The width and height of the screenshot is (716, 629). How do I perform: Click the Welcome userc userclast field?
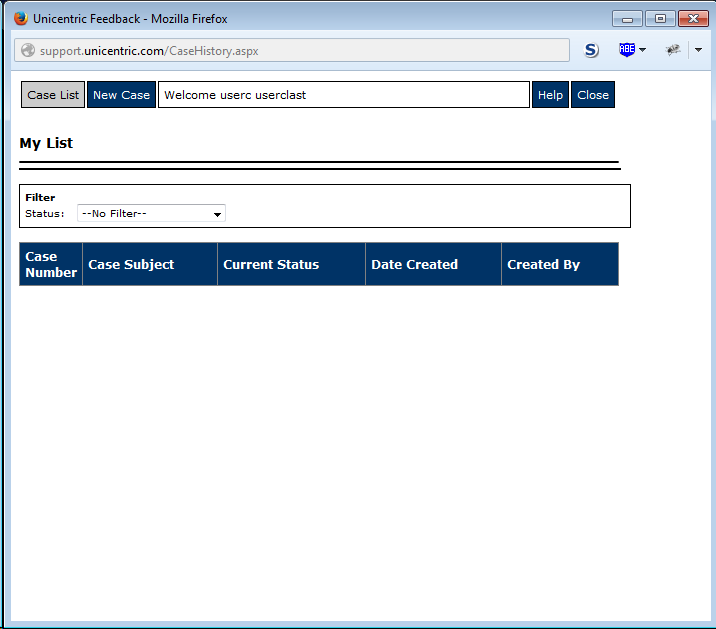tap(344, 95)
